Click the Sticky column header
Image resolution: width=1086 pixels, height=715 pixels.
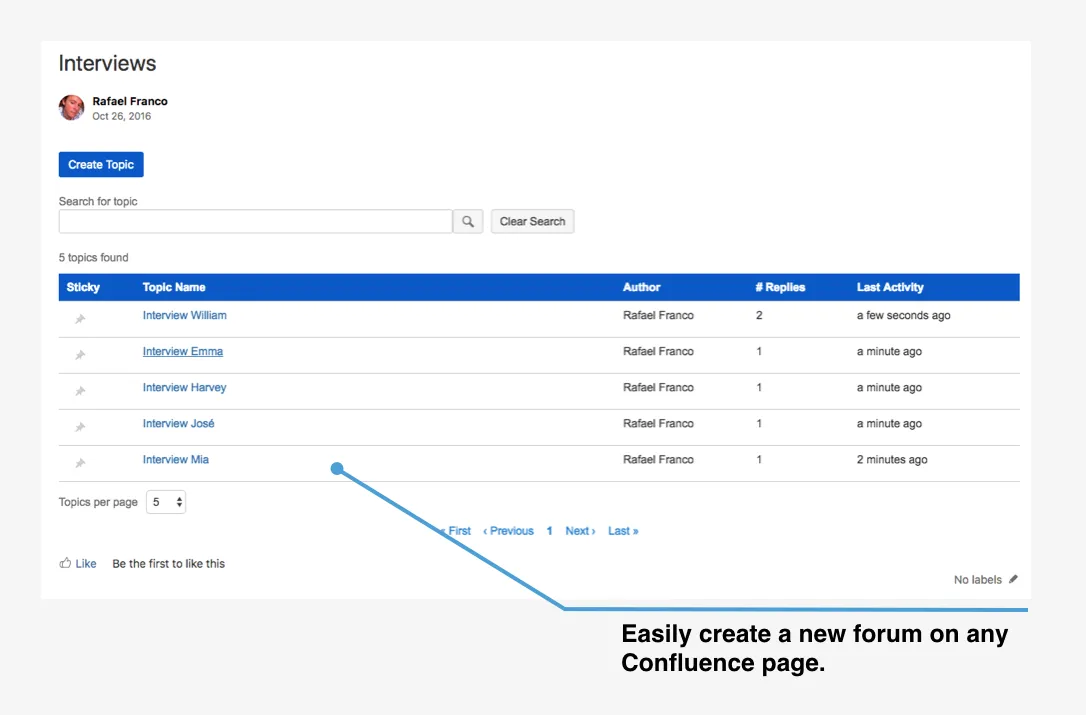[83, 287]
